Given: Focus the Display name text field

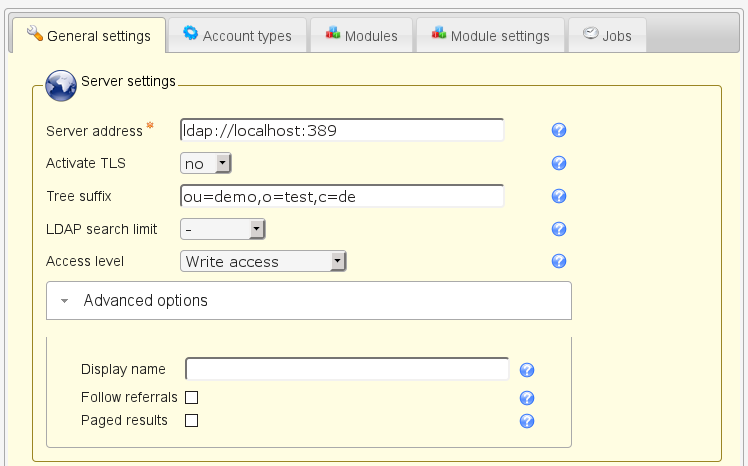Looking at the screenshot, I should [x=347, y=370].
